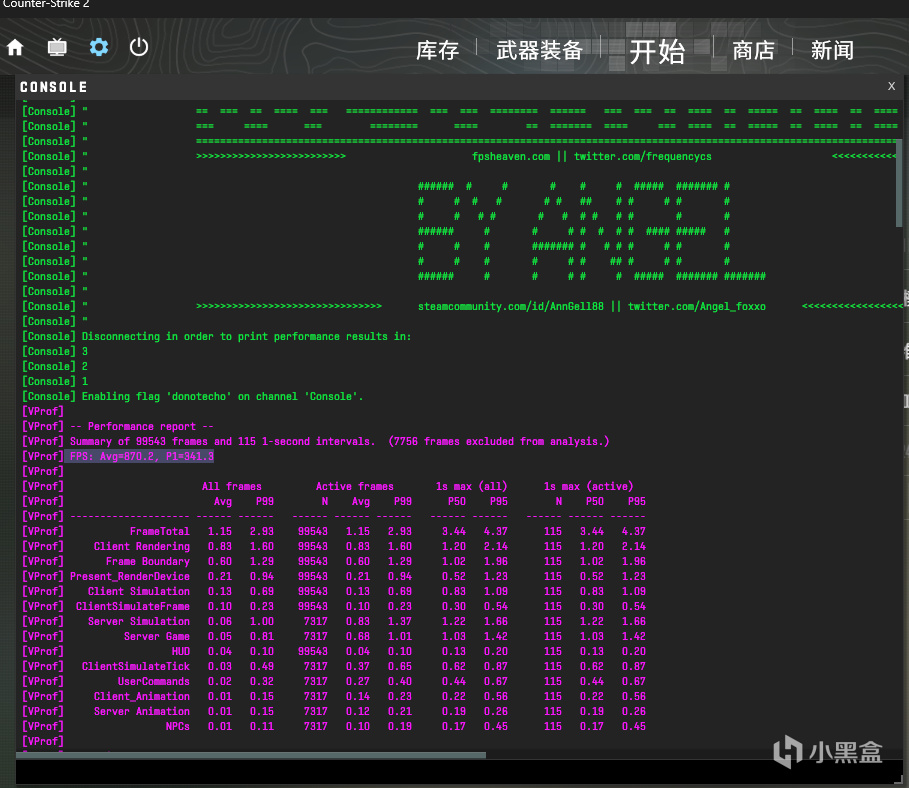
Task: Go to the home screen icon
Action: 15,48
